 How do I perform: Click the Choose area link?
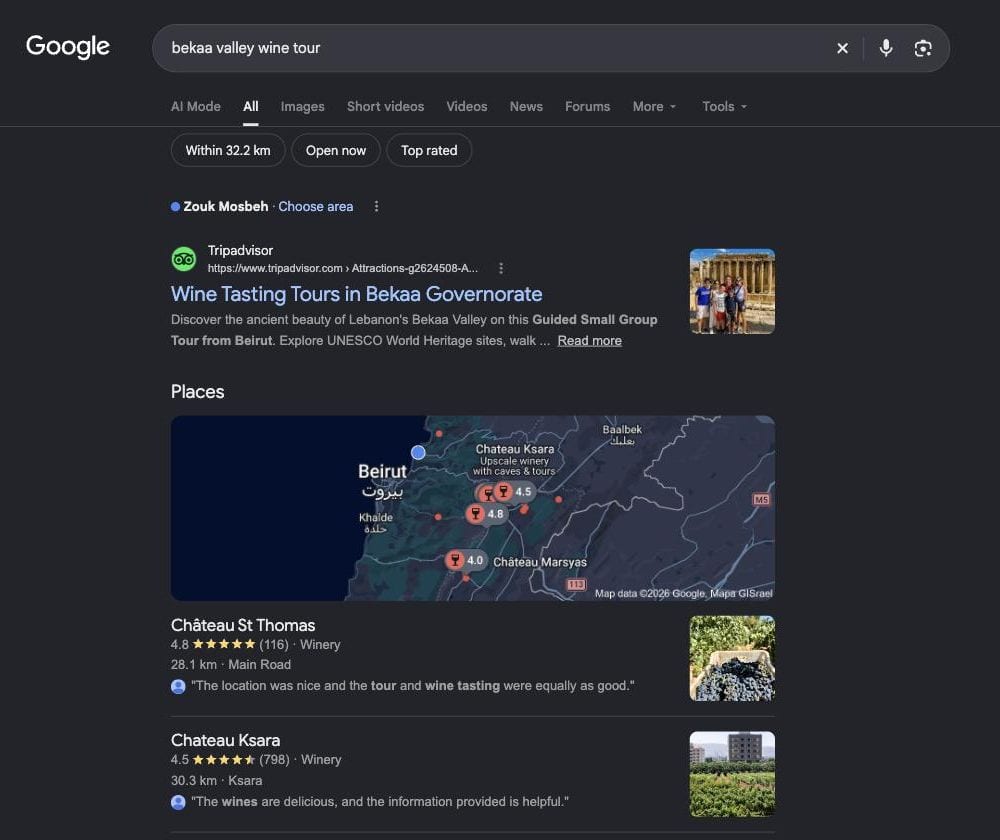[316, 207]
